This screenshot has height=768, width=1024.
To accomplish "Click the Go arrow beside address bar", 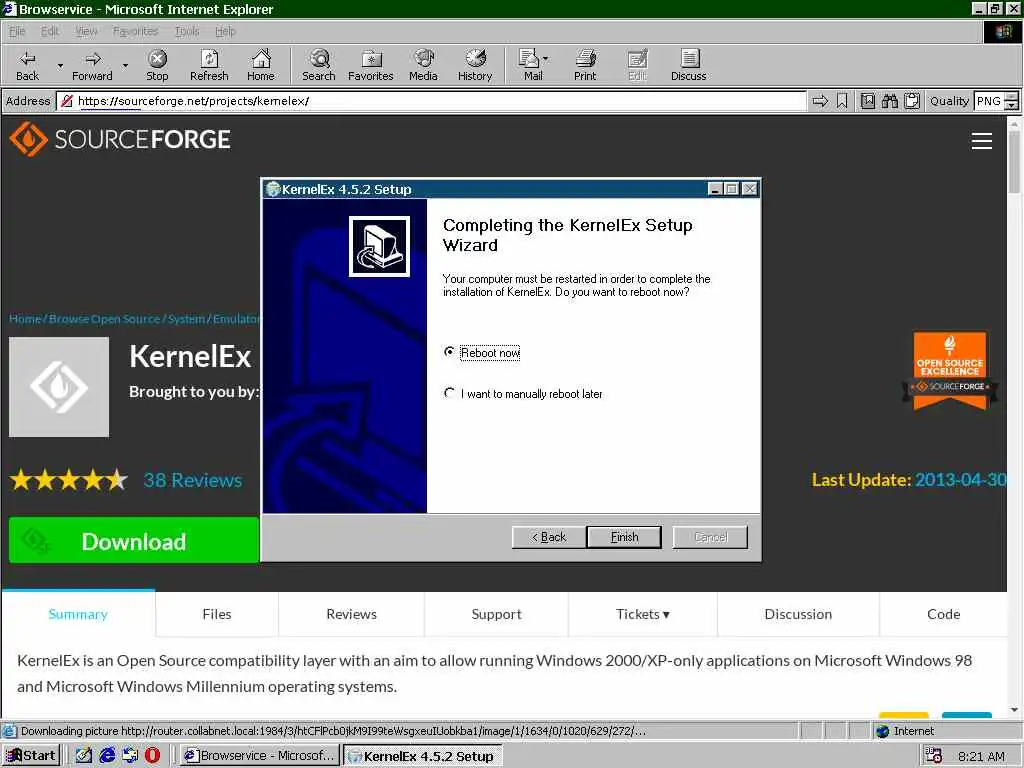I will [820, 101].
